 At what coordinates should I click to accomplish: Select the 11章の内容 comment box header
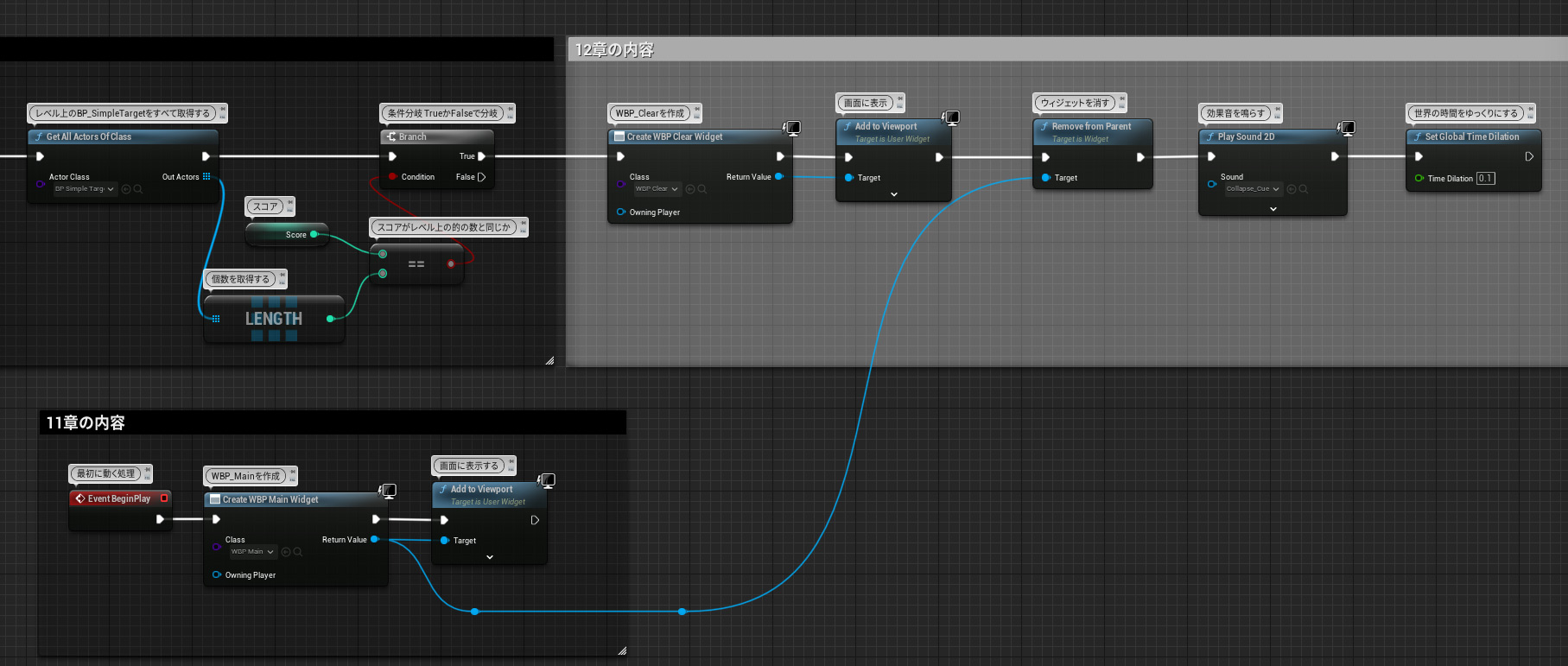pyautogui.click(x=86, y=422)
